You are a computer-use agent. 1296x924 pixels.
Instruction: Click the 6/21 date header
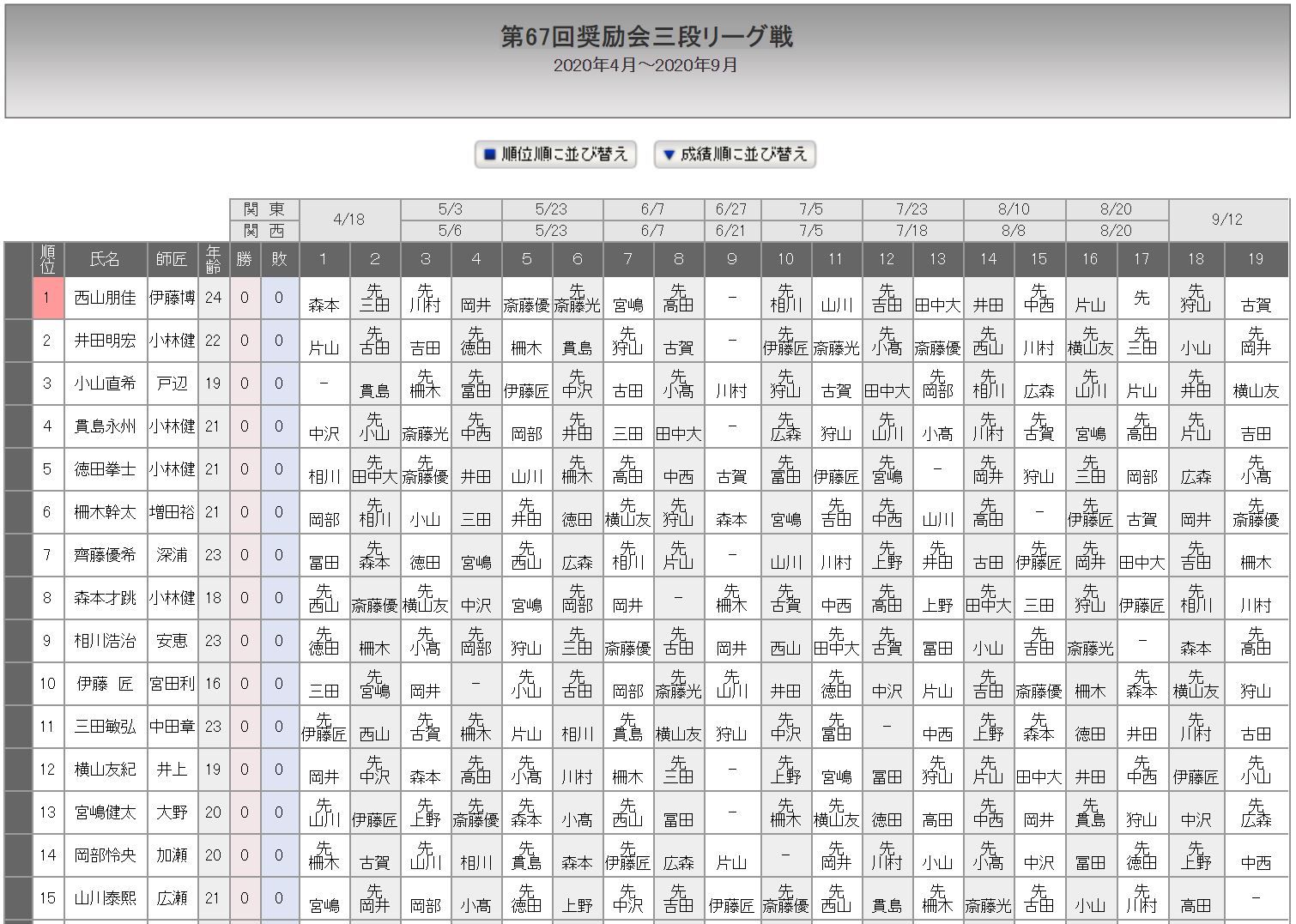pyautogui.click(x=731, y=231)
